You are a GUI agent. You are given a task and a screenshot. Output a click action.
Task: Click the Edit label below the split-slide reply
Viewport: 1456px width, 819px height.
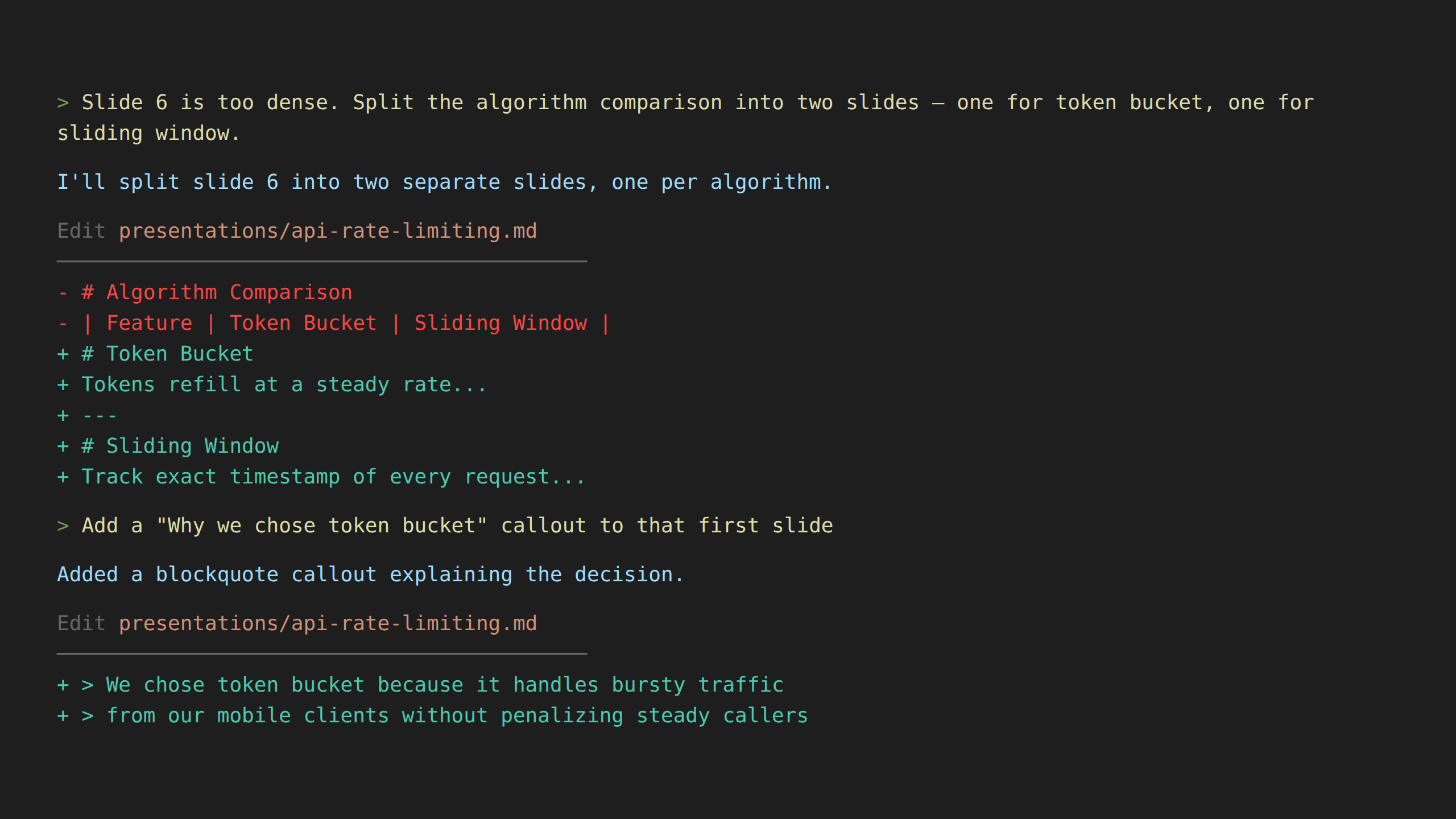81,231
